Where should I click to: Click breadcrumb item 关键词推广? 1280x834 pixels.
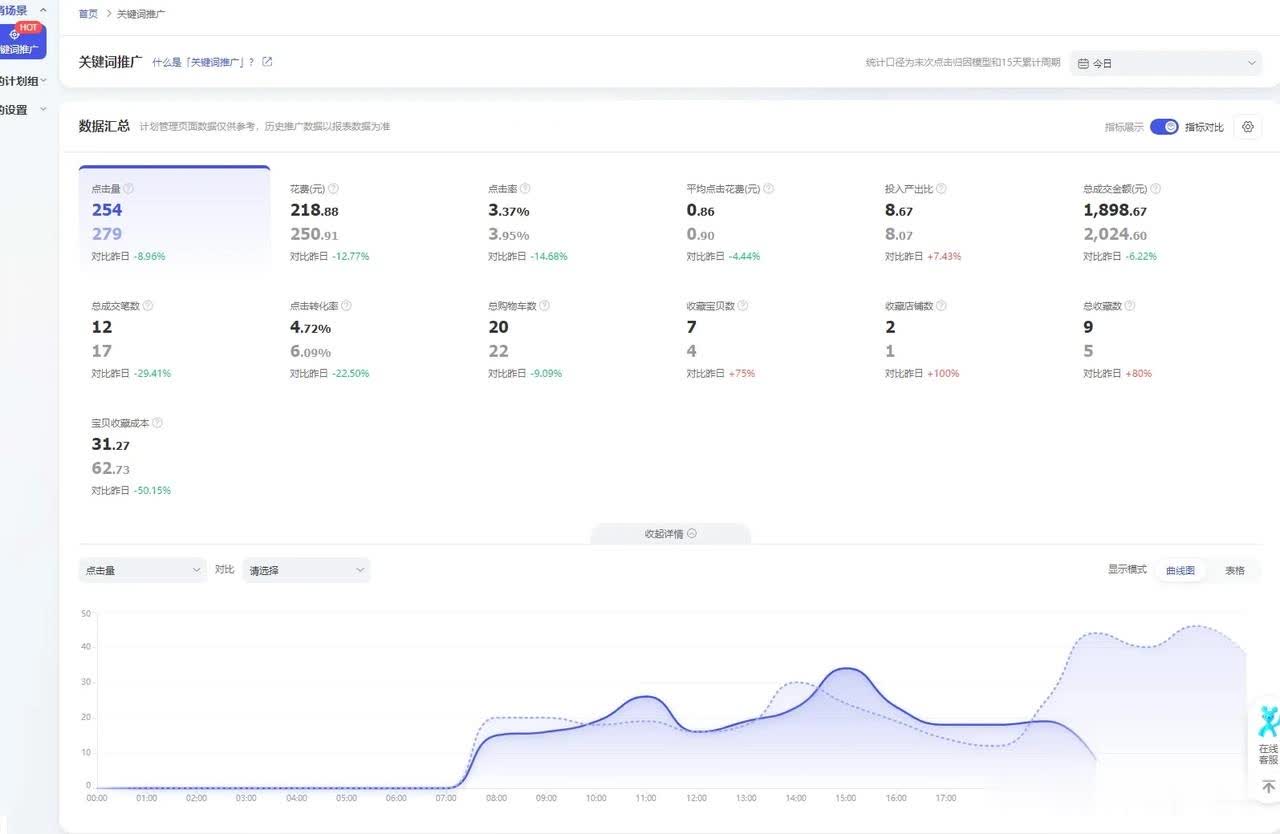[141, 14]
